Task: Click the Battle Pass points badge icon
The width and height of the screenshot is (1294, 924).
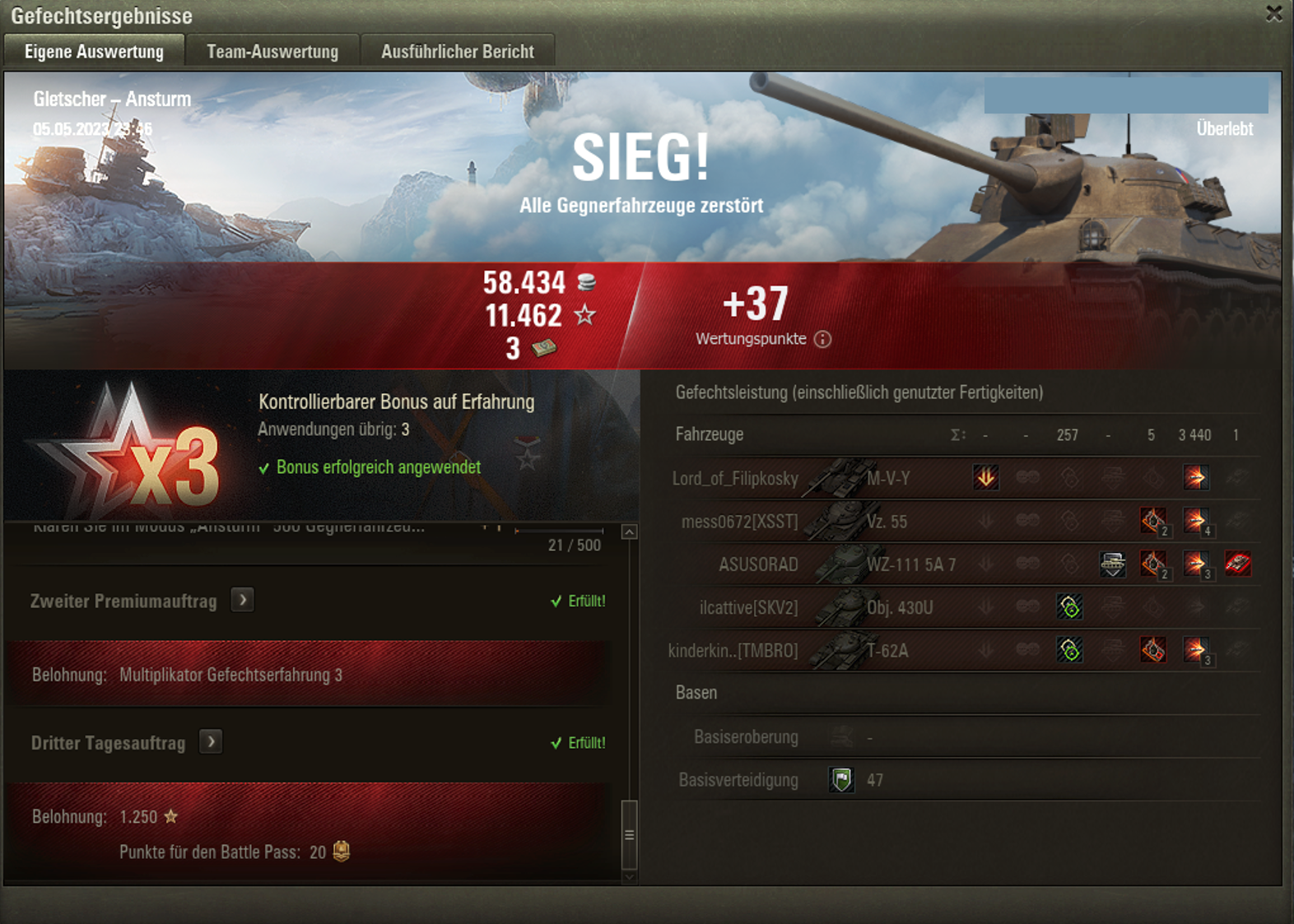Action: [341, 852]
